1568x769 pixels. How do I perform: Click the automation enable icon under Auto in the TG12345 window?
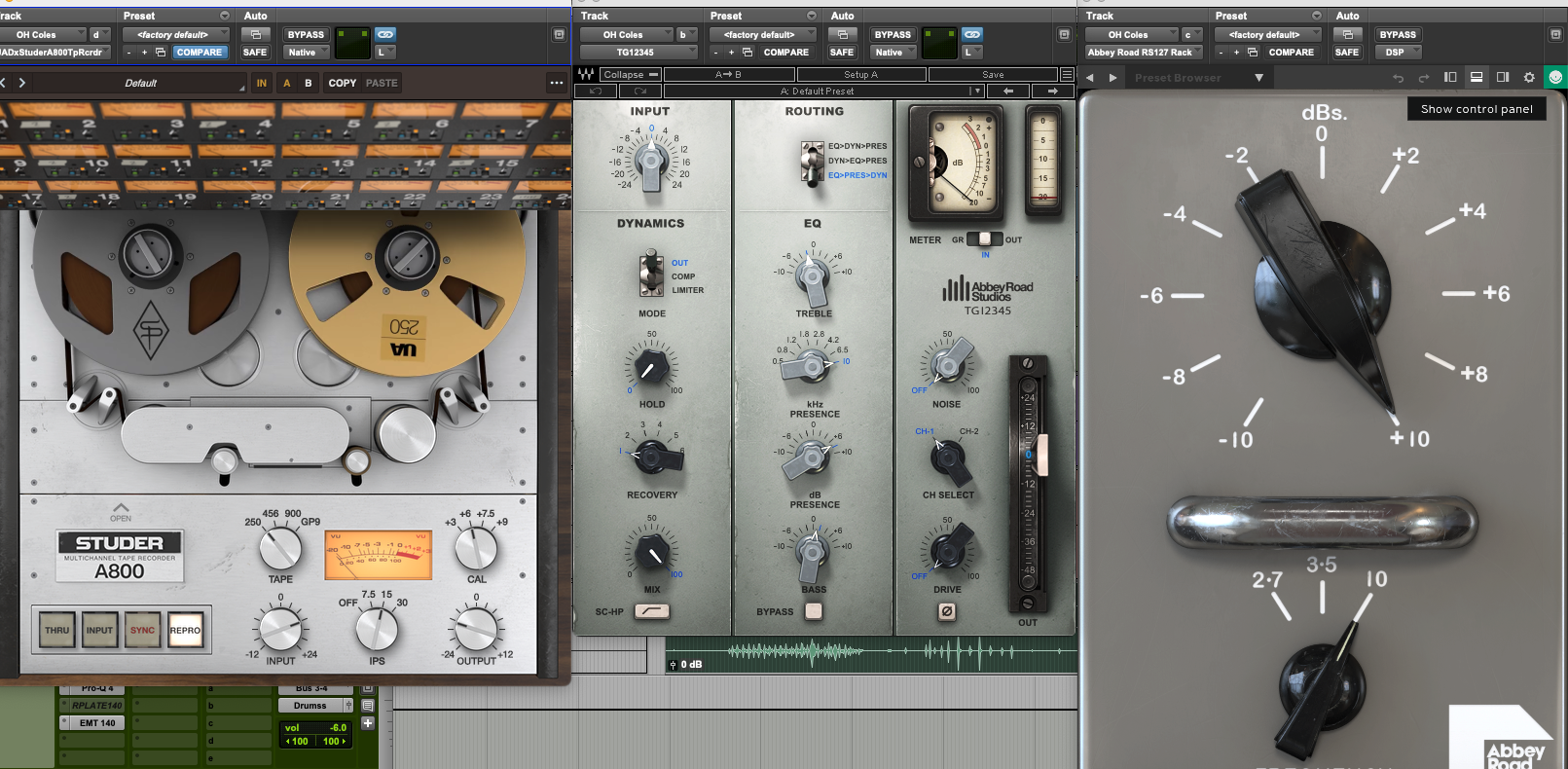(842, 34)
